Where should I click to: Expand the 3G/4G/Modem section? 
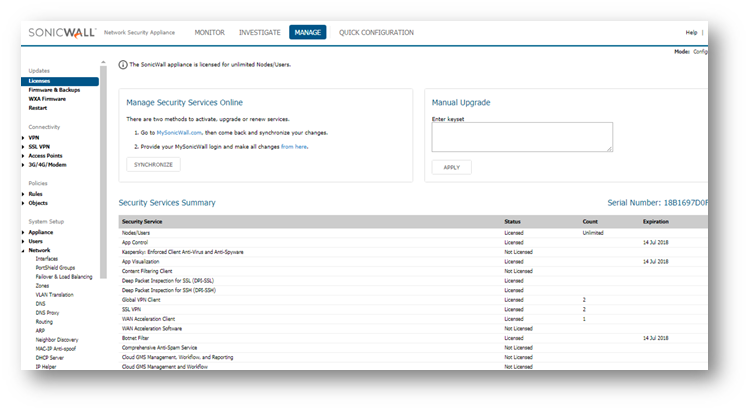23,164
